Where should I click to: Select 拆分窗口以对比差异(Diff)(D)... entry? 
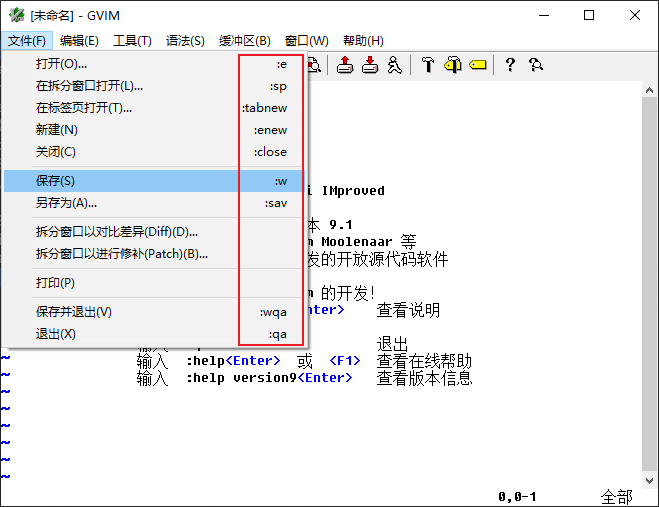click(x=153, y=232)
